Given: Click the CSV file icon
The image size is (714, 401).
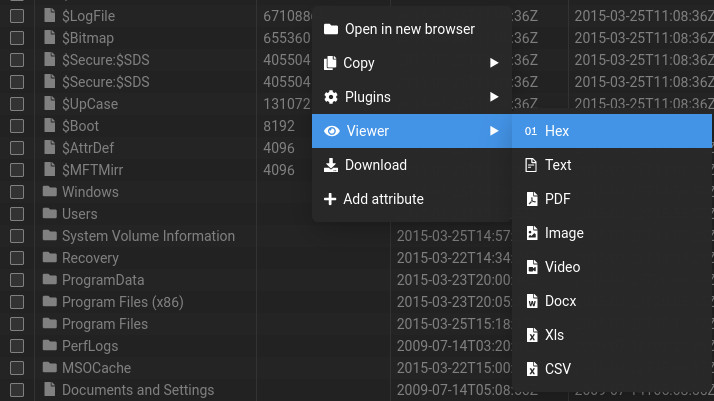Looking at the screenshot, I should point(531,369).
